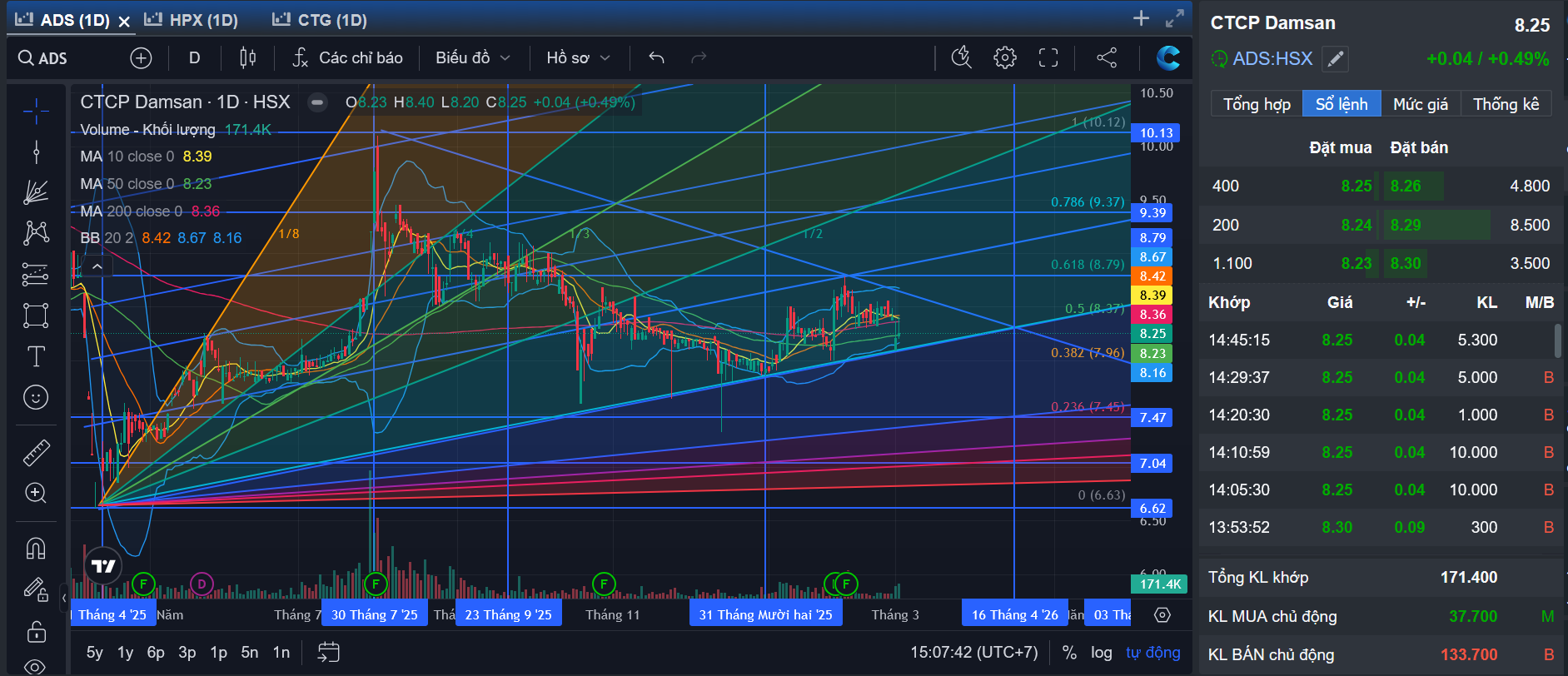1568x676 pixels.
Task: Add symbol to compare with plus icon
Action: coord(141,58)
